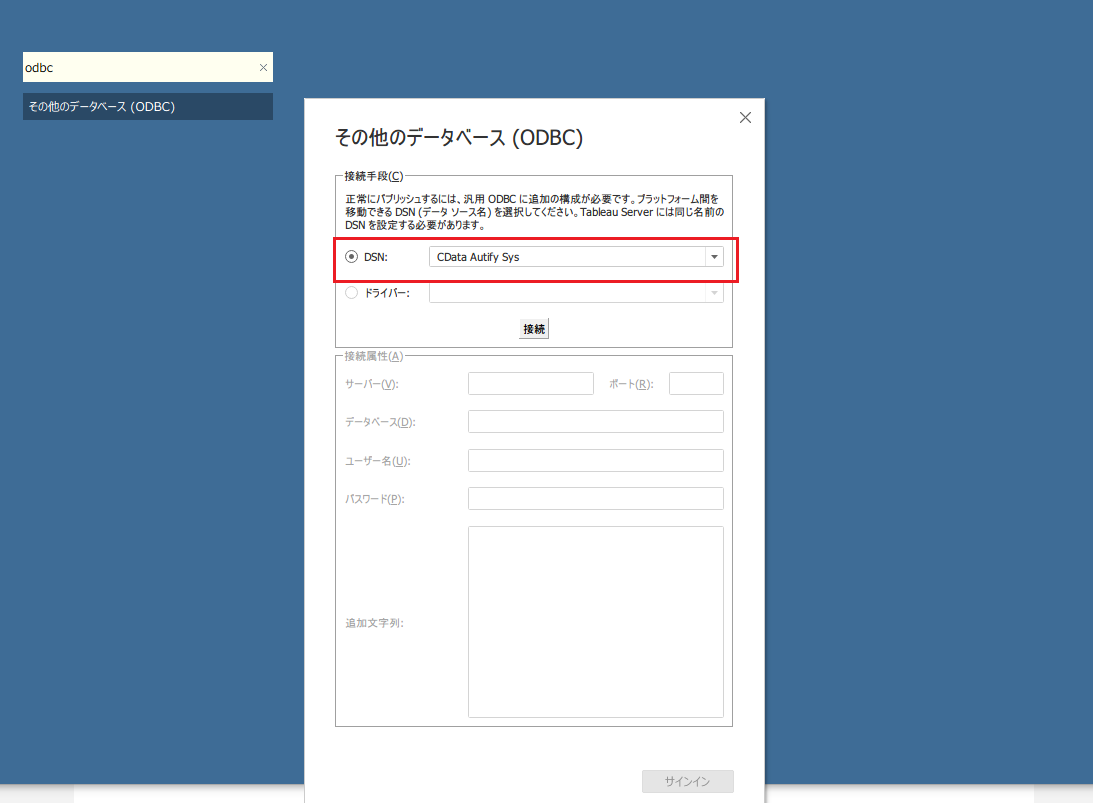
Task: Click the 追加文字列 text area
Action: [x=595, y=620]
